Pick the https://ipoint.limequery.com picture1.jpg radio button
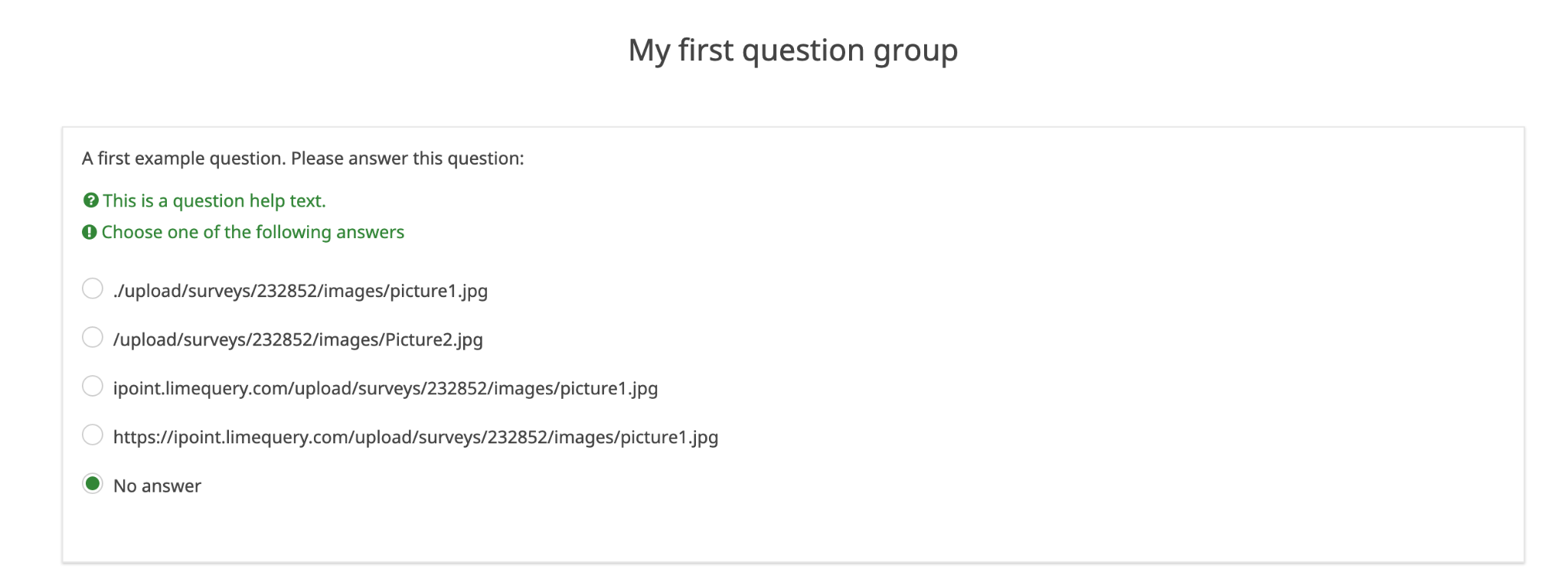The height and width of the screenshot is (585, 1568). 93,436
